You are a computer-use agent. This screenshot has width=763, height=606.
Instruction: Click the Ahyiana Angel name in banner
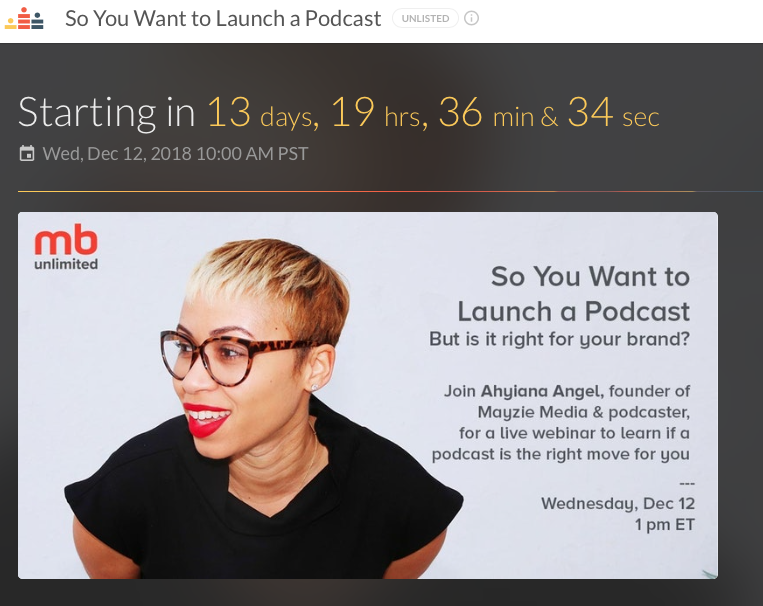(542, 391)
